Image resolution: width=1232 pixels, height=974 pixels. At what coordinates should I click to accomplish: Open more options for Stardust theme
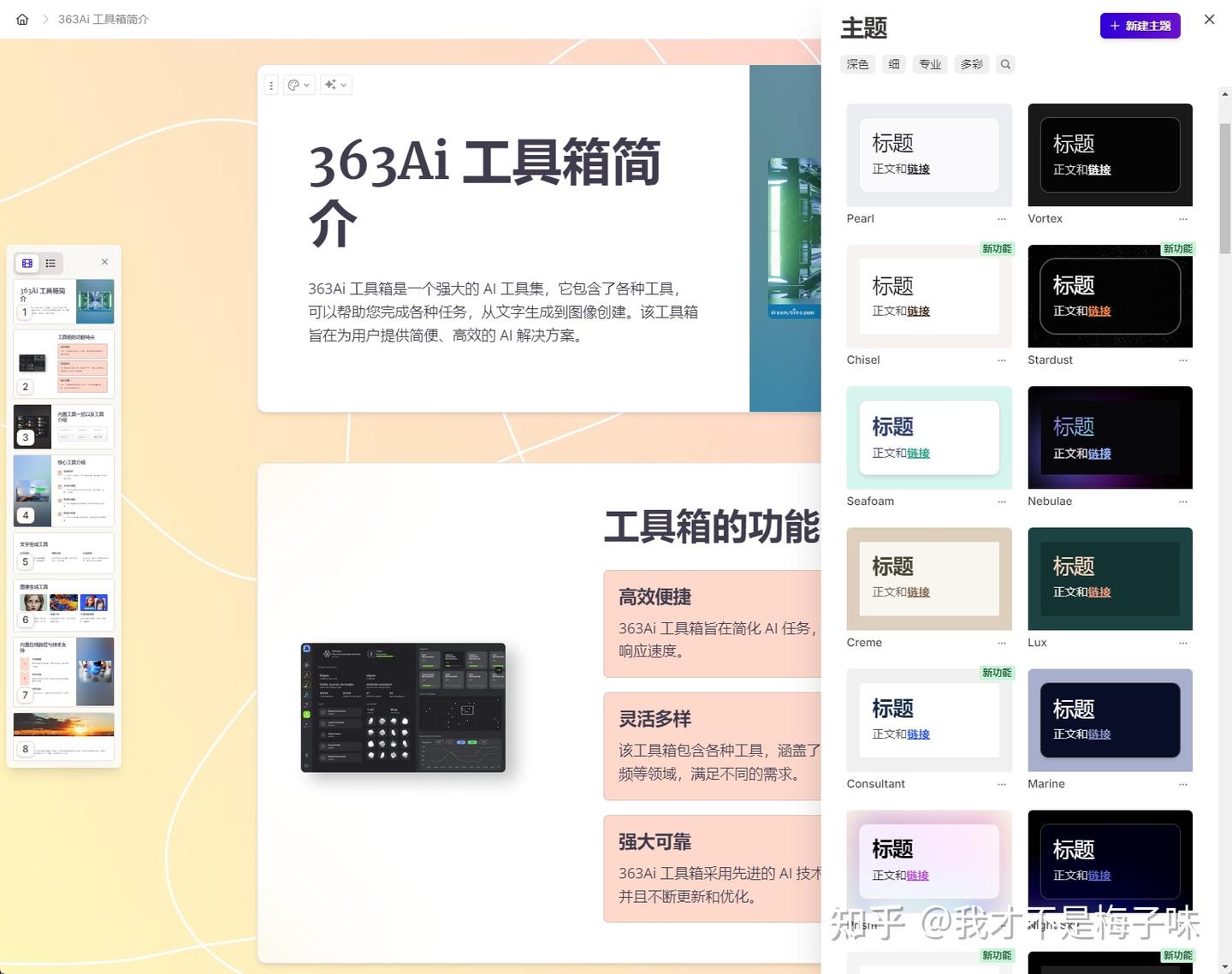[x=1183, y=360]
